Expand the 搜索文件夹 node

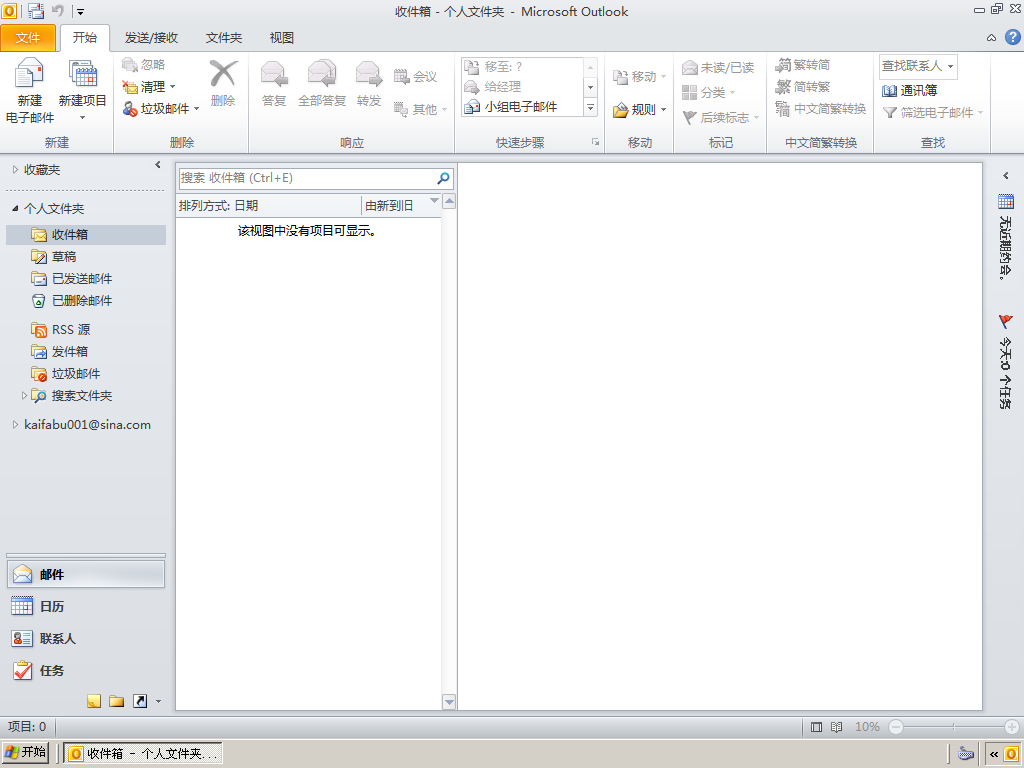24,396
